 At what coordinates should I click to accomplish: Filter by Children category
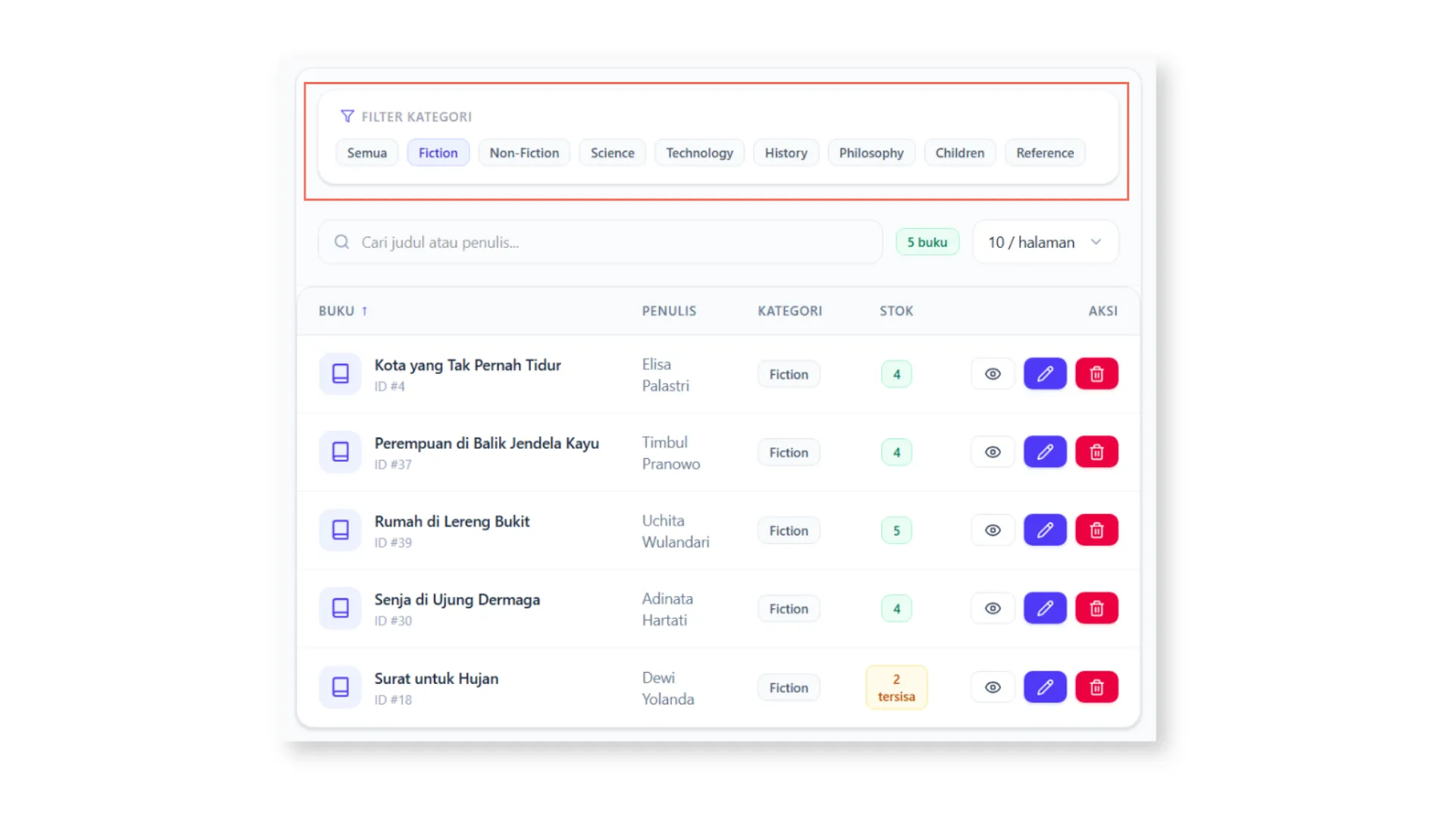pos(960,152)
